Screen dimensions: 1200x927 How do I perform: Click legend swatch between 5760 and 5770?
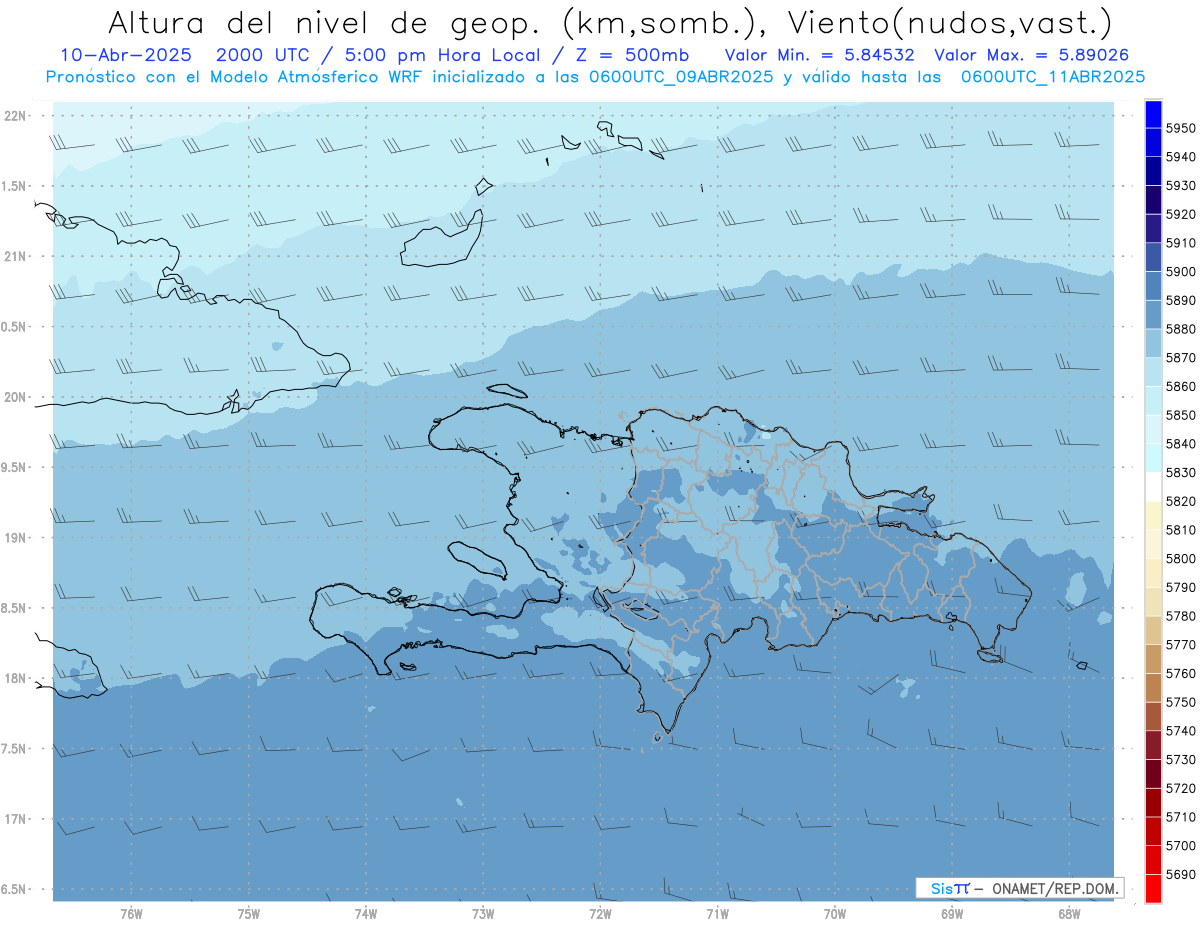[1153, 659]
